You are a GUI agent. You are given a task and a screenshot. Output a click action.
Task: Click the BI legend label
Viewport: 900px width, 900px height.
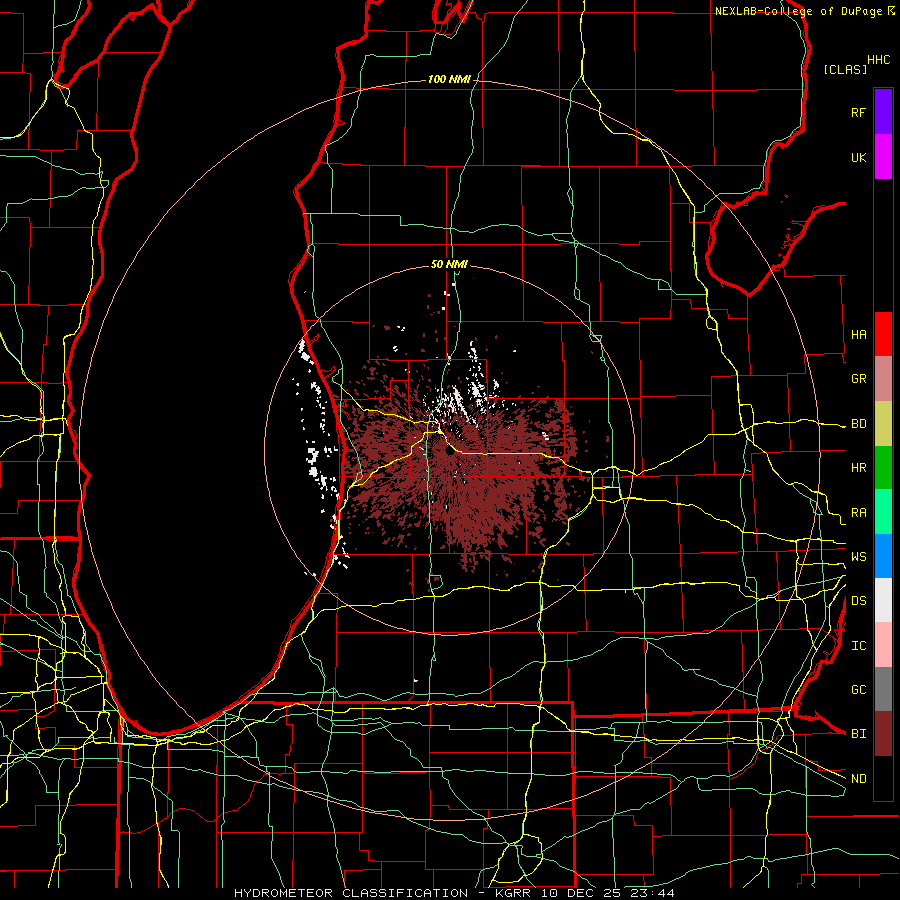(x=858, y=734)
